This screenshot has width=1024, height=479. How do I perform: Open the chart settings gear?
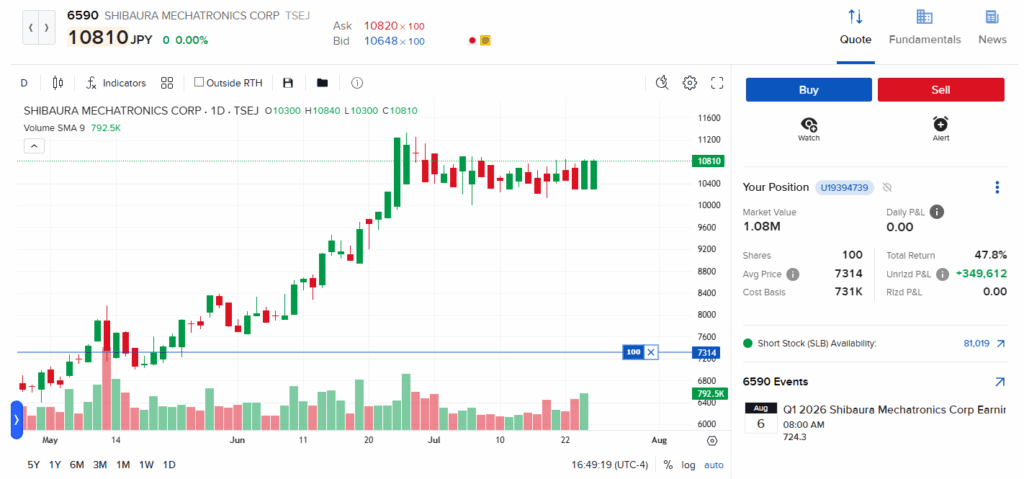pyautogui.click(x=690, y=83)
